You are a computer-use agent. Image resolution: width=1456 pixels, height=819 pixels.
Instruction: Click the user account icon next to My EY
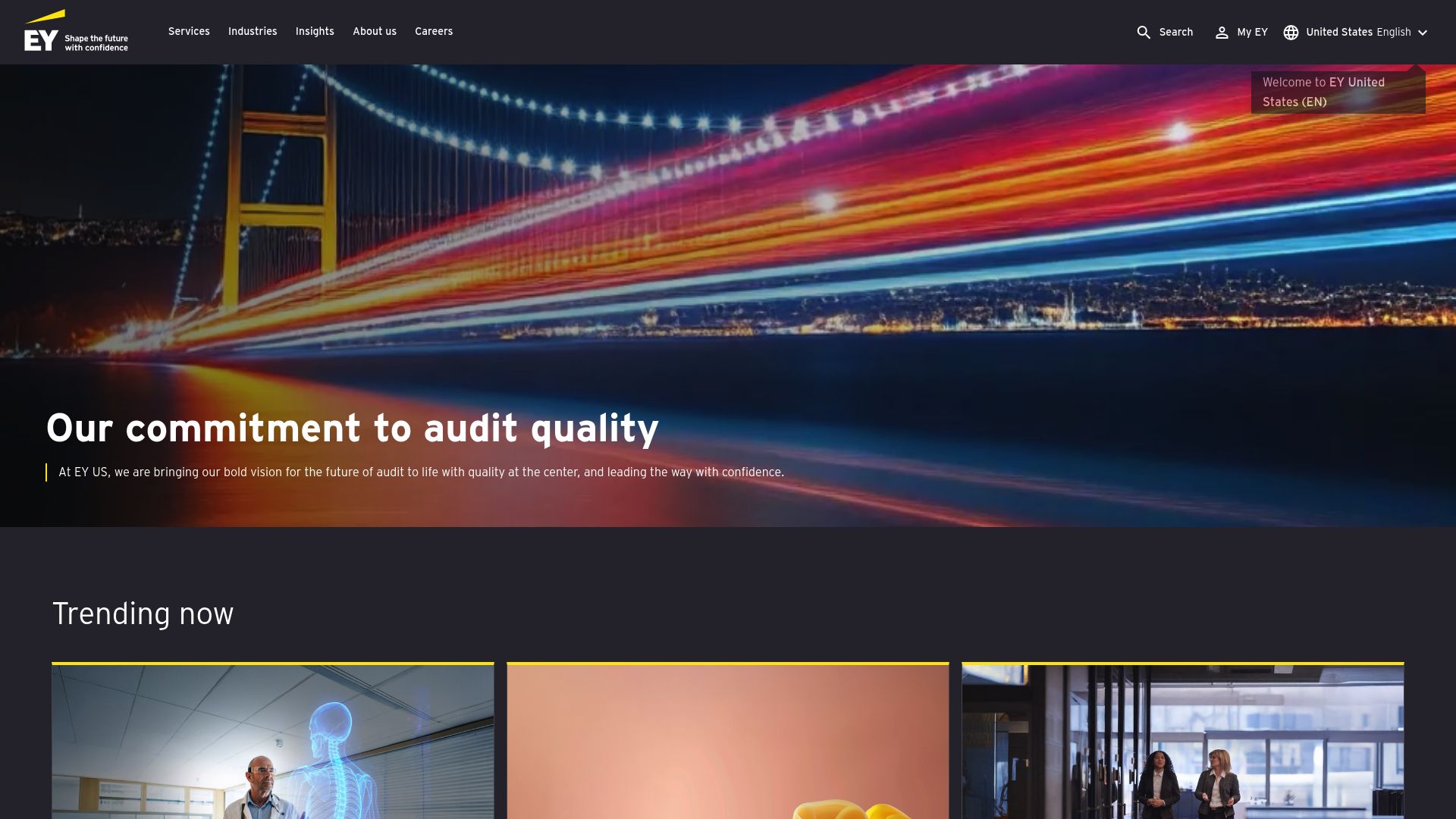point(1222,33)
